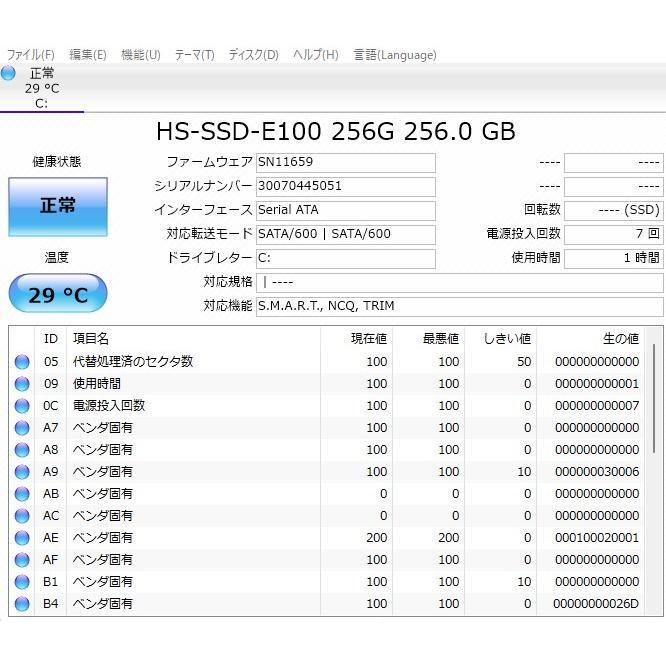Open the 言語(Language) menu

(395, 55)
